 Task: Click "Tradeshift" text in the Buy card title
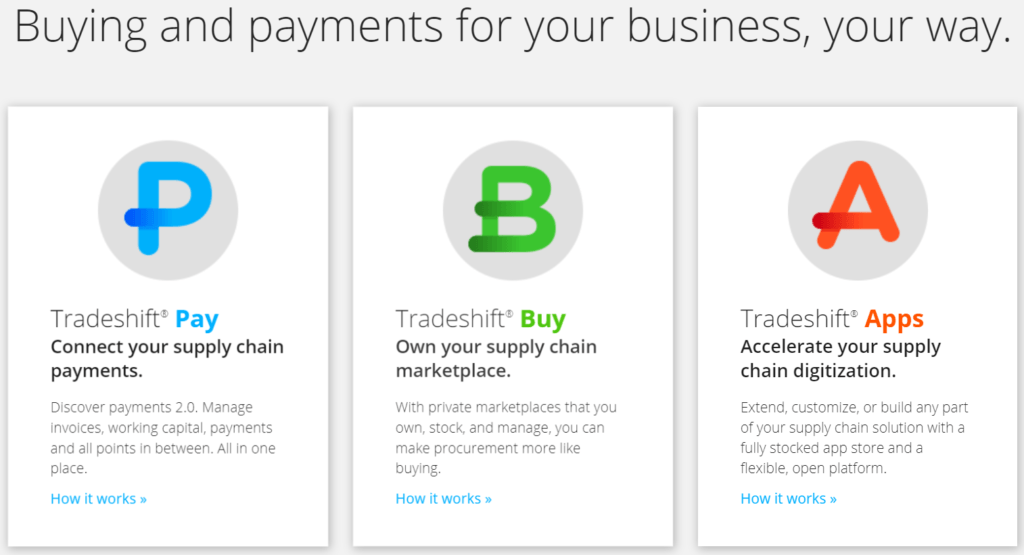pos(451,320)
